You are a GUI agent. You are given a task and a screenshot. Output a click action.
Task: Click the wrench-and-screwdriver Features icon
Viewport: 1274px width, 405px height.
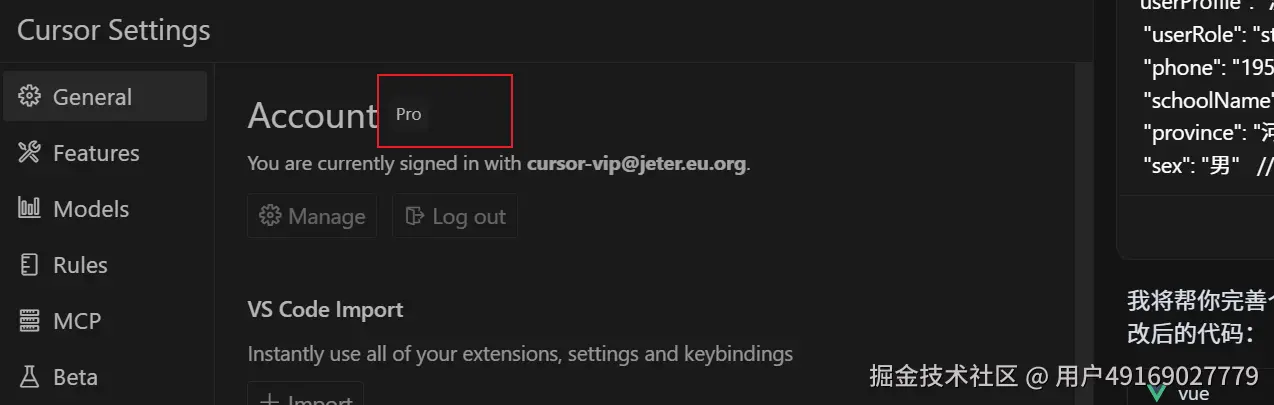point(30,153)
